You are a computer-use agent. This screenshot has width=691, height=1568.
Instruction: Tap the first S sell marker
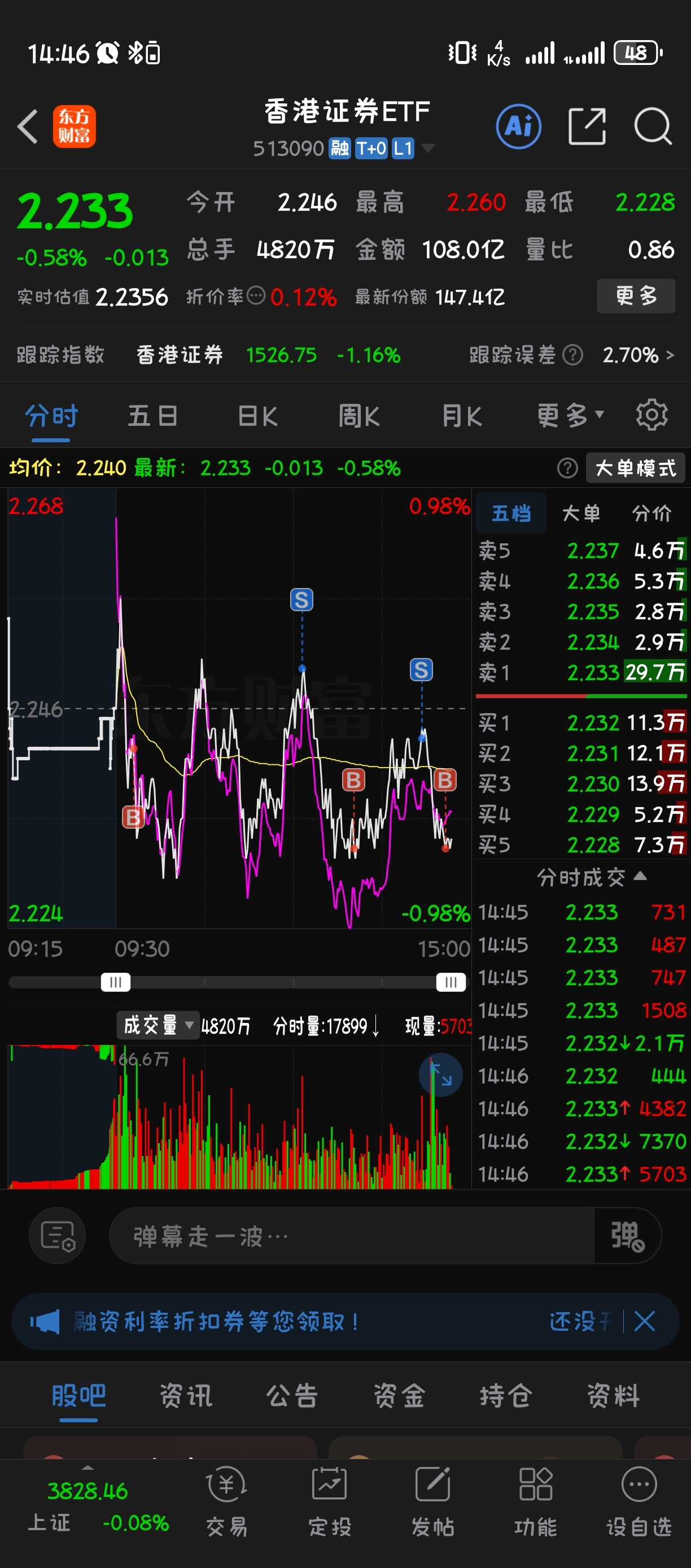[301, 599]
